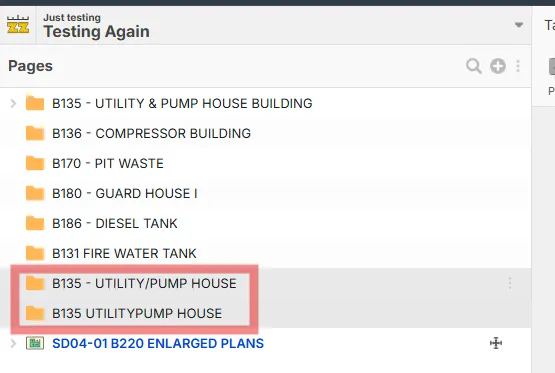This screenshot has height=373, width=555.
Task: Click the Pages panel heading
Action: (x=30, y=66)
